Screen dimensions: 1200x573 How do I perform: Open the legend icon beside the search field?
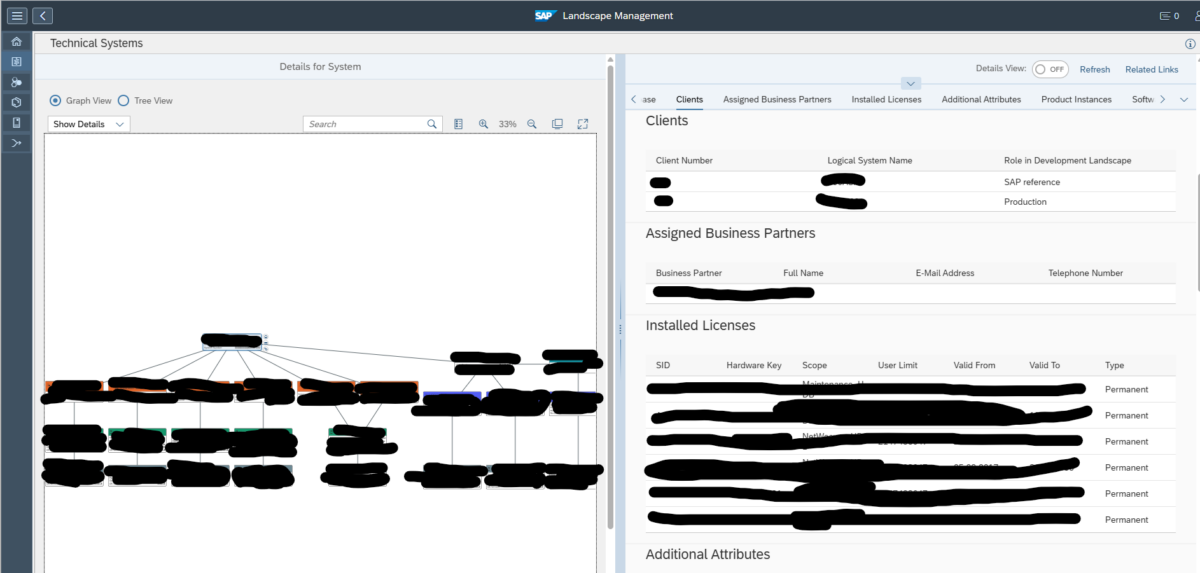coord(458,124)
